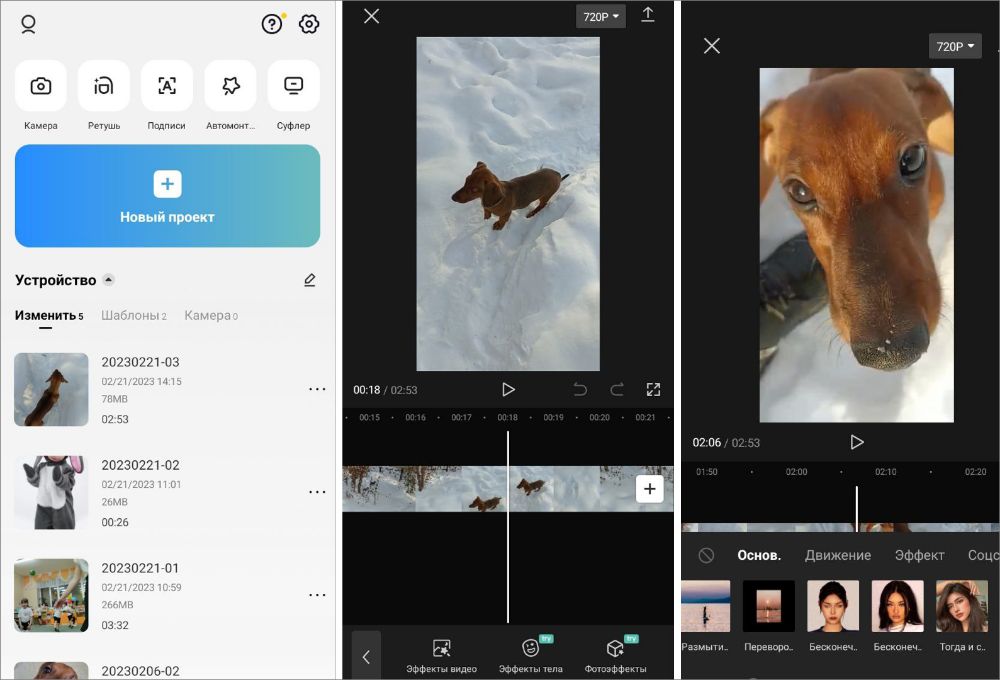This screenshot has width=1000, height=680.
Task: Open the 720P resolution dropdown in middle editor
Action: coord(600,17)
